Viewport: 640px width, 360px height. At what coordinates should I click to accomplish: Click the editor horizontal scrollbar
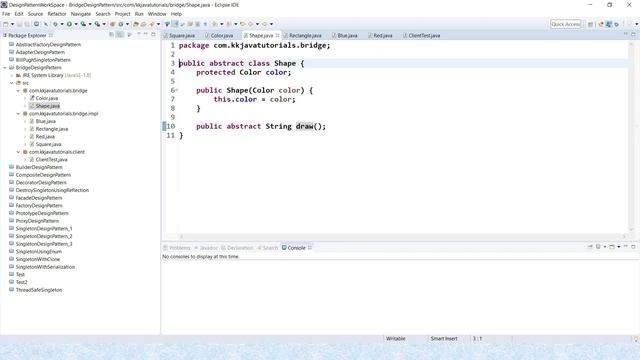click(402, 236)
